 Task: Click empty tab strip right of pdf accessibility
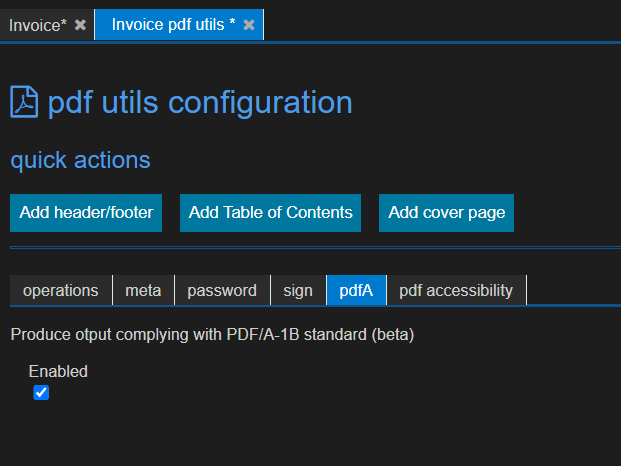573,290
